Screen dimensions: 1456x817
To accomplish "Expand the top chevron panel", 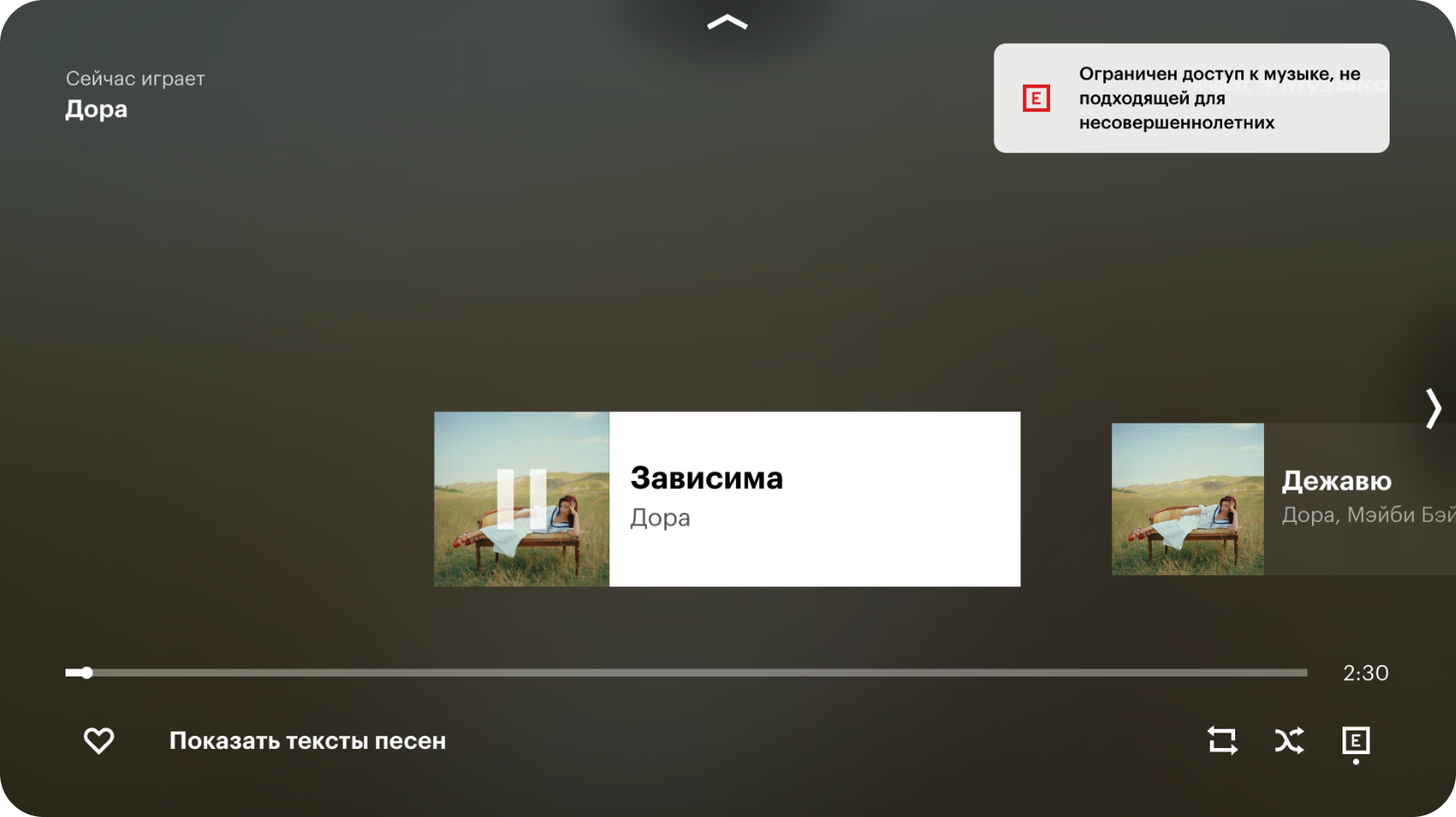I will click(727, 23).
